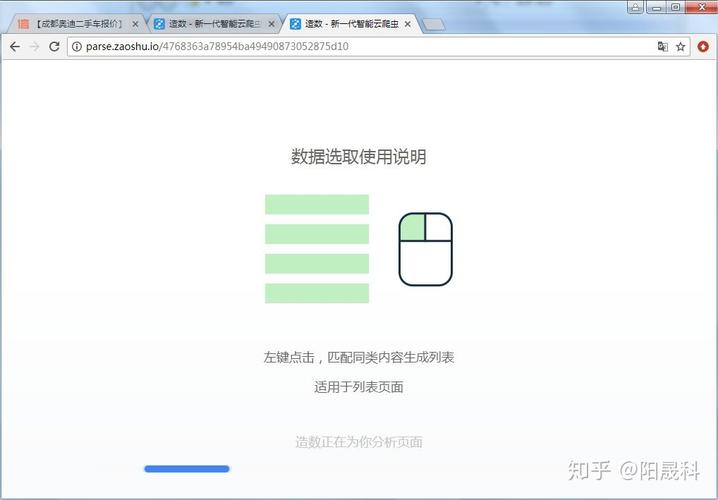Switch to the 成都奥迪二手车报价 tab
This screenshot has width=718, height=500.
[78, 24]
